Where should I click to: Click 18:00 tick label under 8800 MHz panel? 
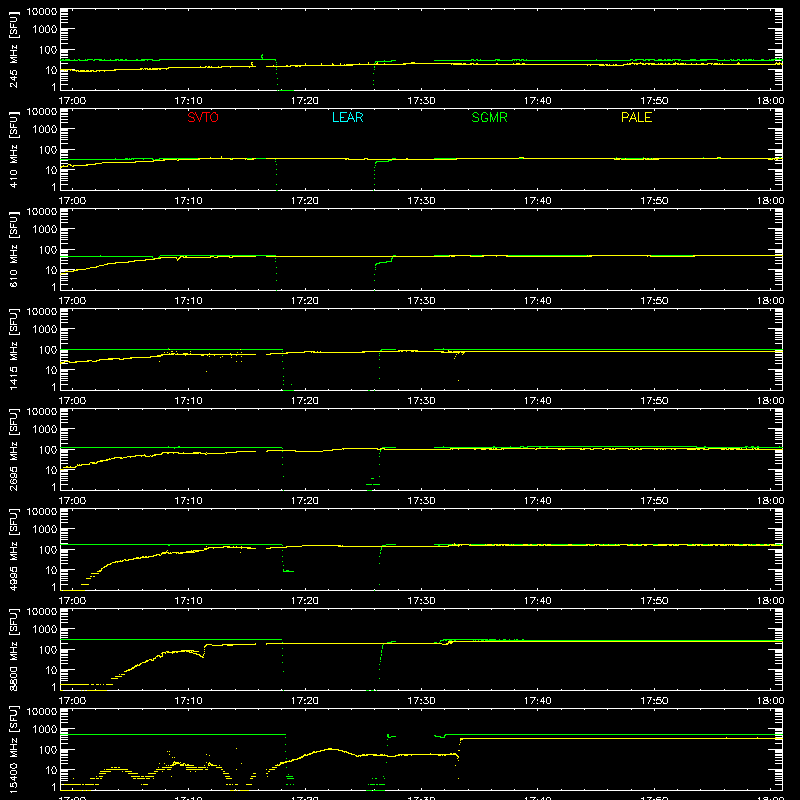pyautogui.click(x=770, y=701)
